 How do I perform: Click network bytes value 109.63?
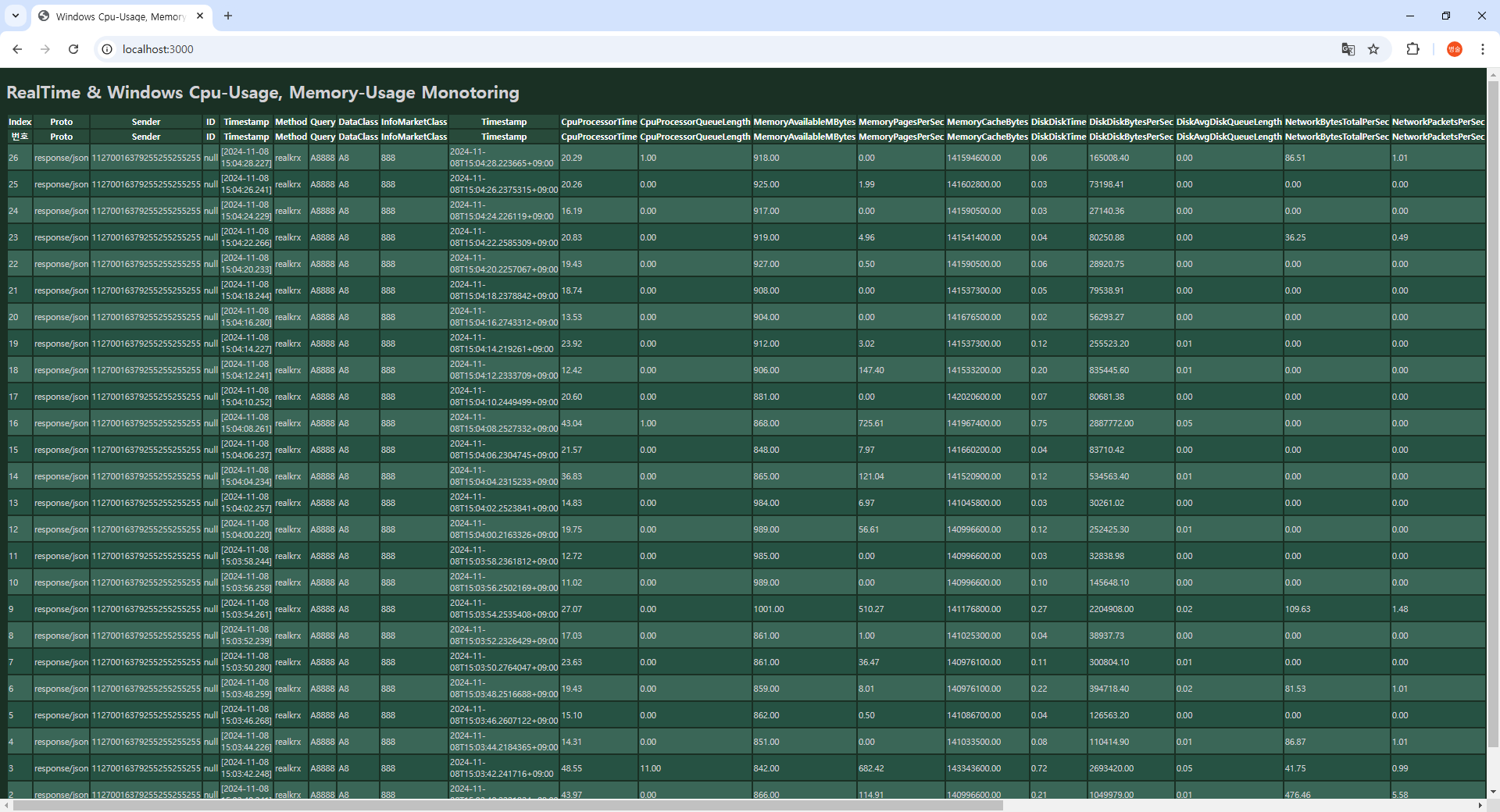click(x=1298, y=609)
